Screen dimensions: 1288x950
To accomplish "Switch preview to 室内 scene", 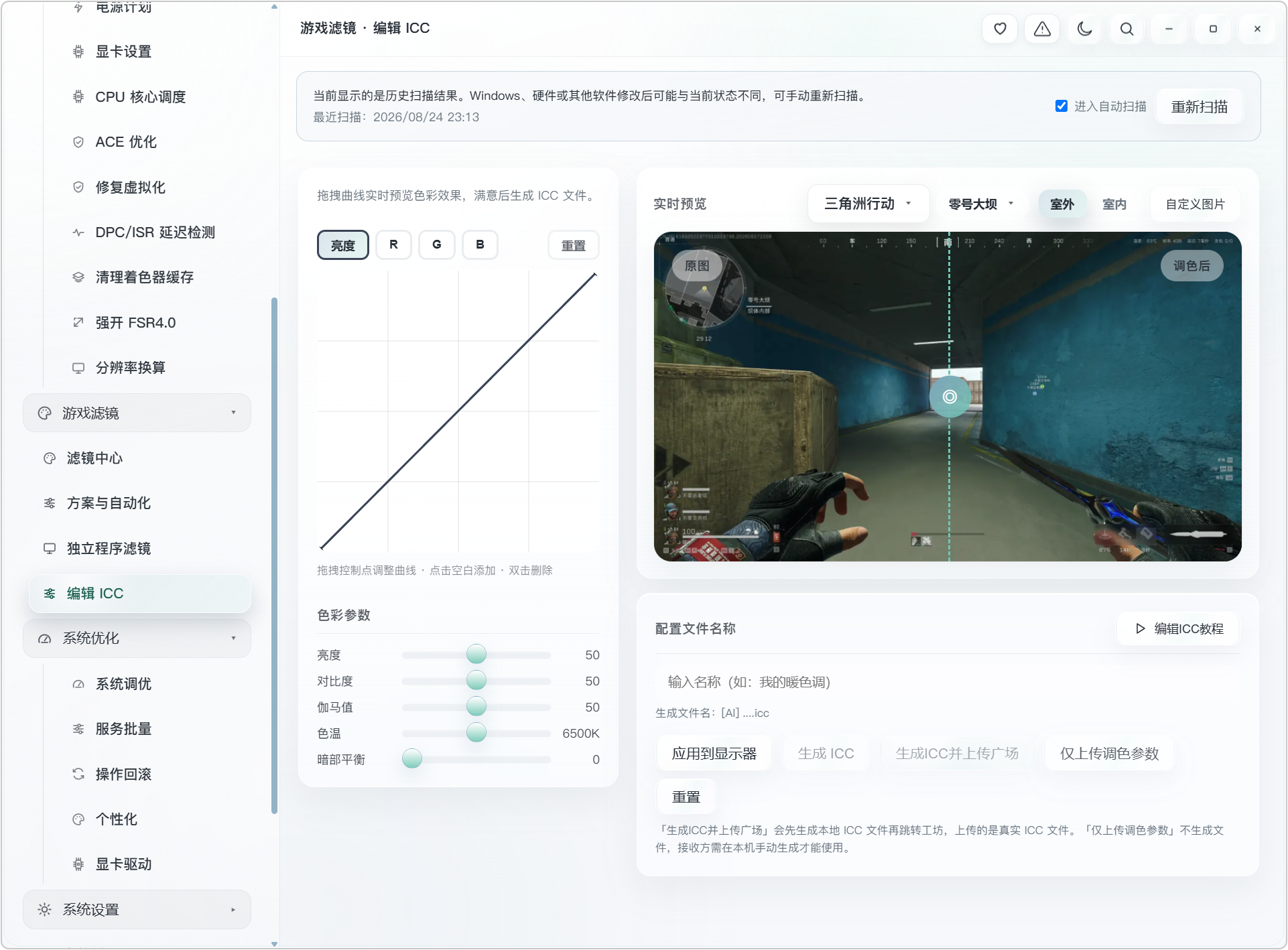I will [x=1114, y=204].
